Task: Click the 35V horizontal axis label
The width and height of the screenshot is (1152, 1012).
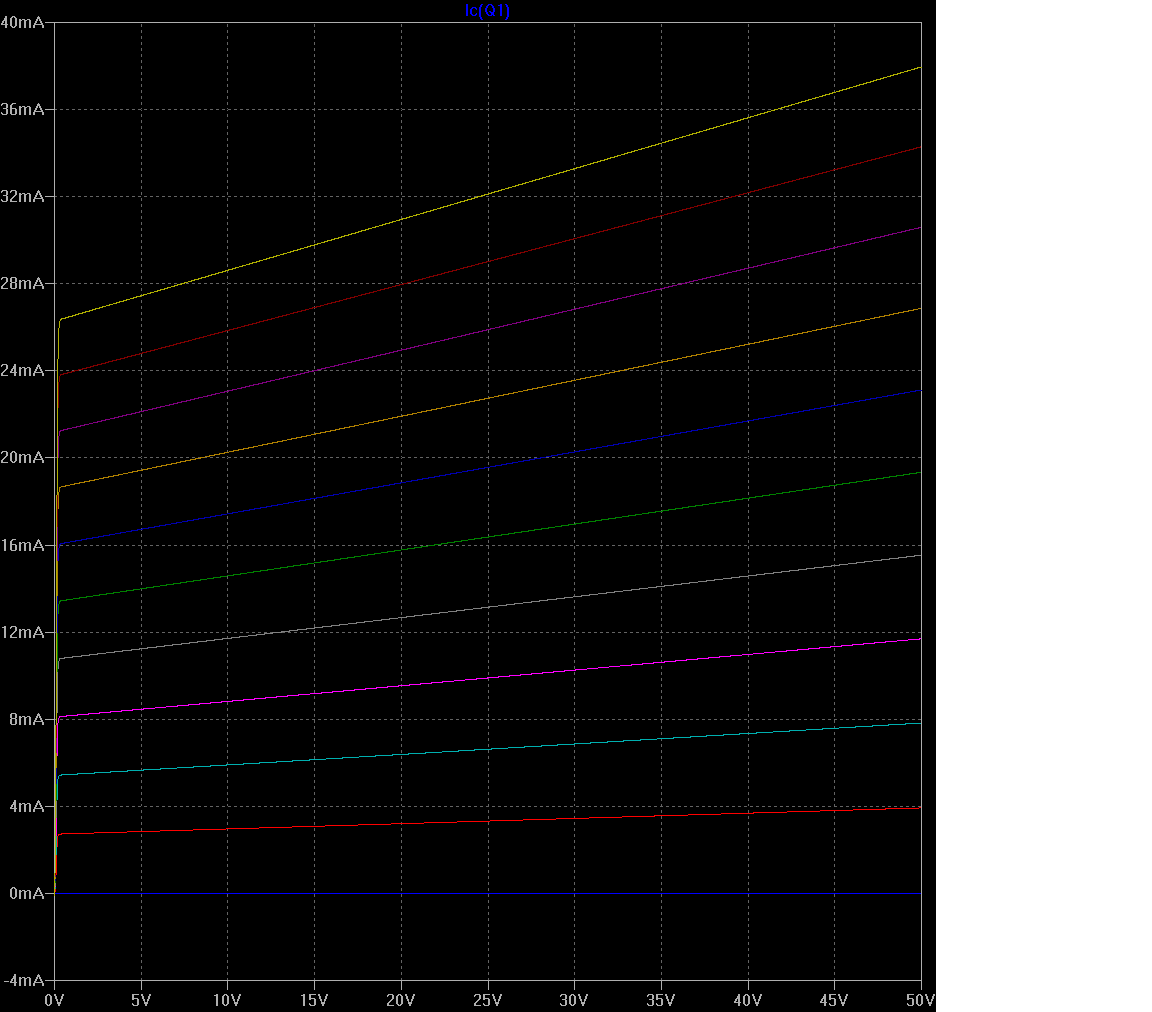Action: point(660,1000)
